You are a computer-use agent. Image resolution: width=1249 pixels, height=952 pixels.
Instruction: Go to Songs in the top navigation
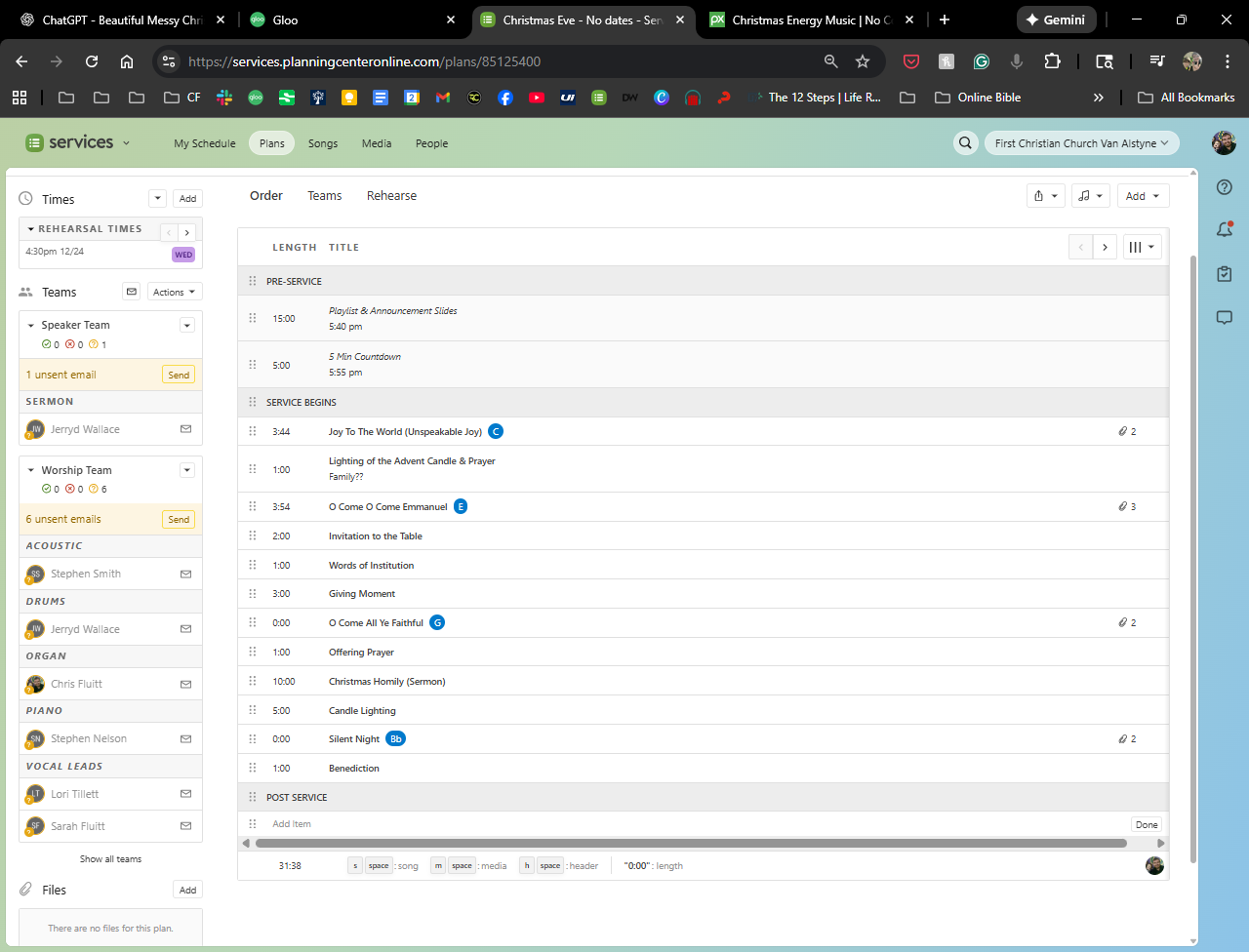coord(323,143)
